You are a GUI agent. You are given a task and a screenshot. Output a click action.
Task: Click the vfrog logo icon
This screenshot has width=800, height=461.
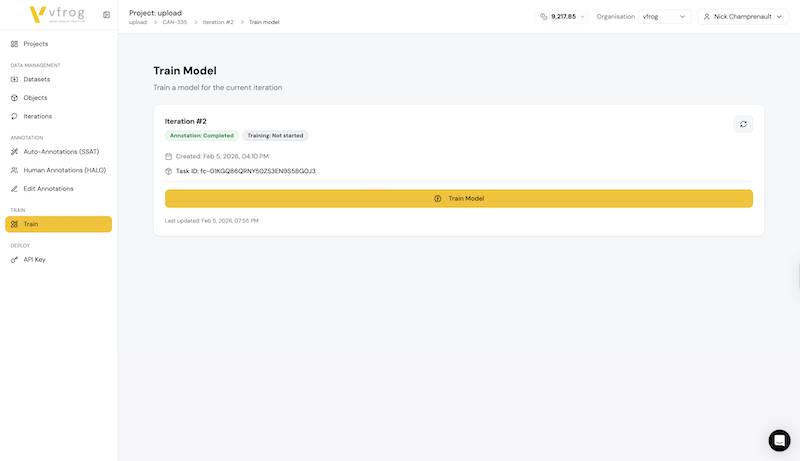click(37, 14)
